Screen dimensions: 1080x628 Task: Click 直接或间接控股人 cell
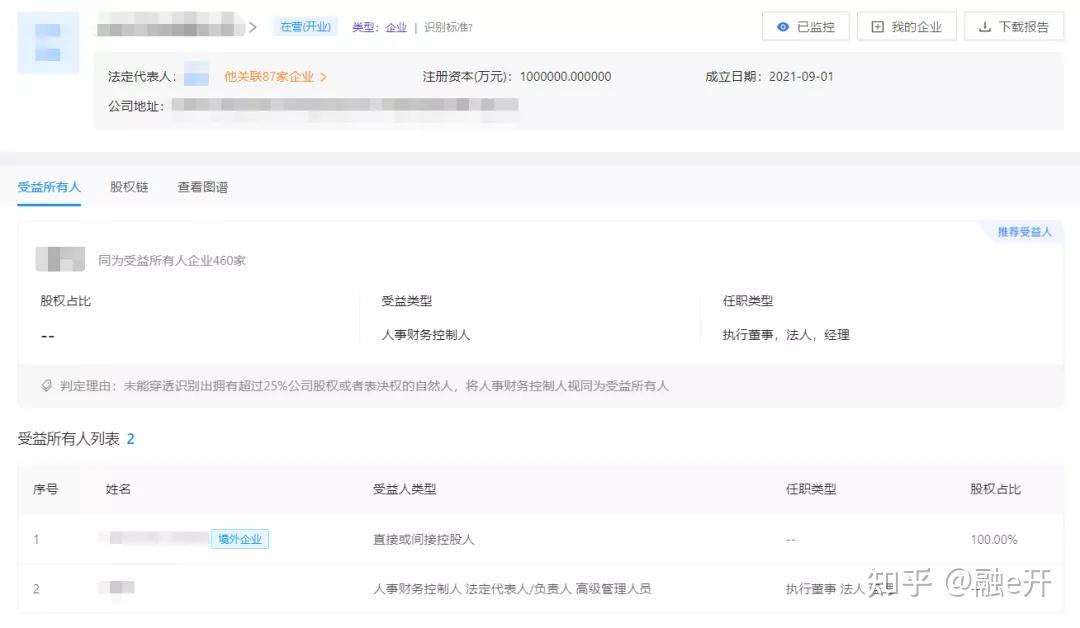point(424,539)
